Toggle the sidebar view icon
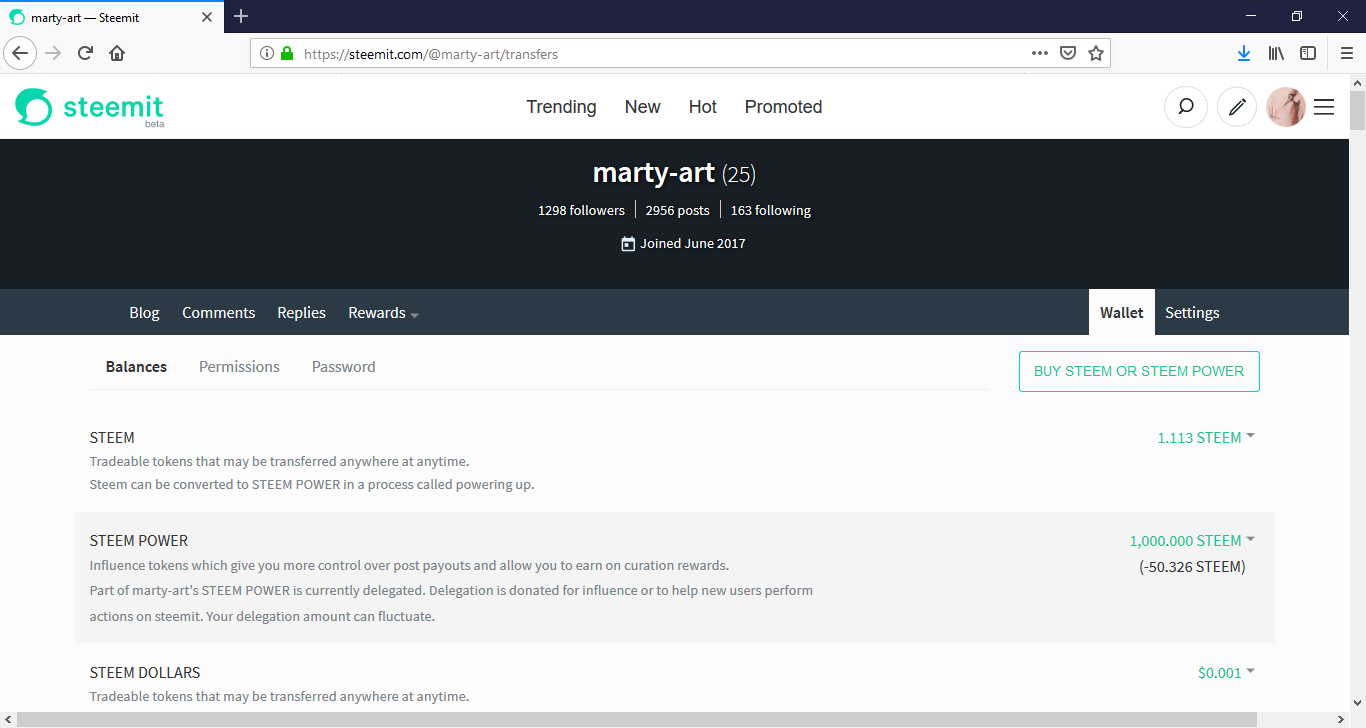 1308,53
